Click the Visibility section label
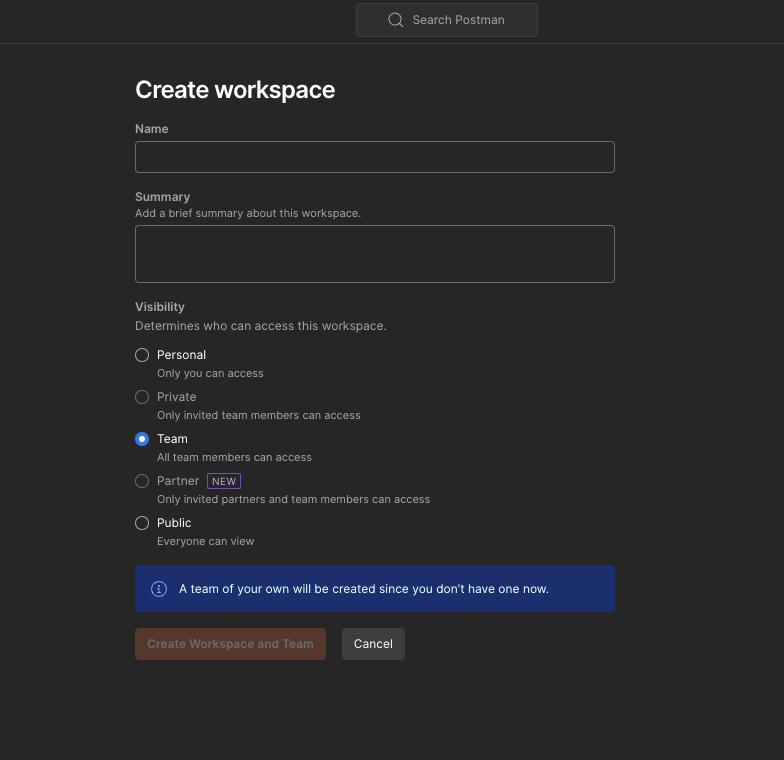Screen dimensions: 784x760 coord(160,307)
